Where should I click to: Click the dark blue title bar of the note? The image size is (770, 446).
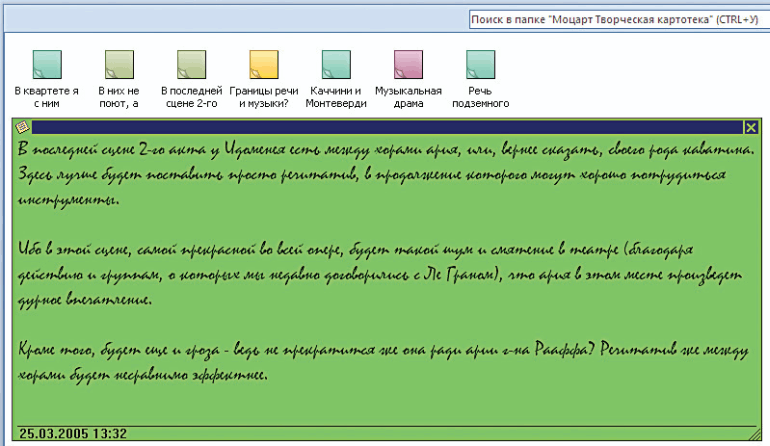(x=387, y=128)
